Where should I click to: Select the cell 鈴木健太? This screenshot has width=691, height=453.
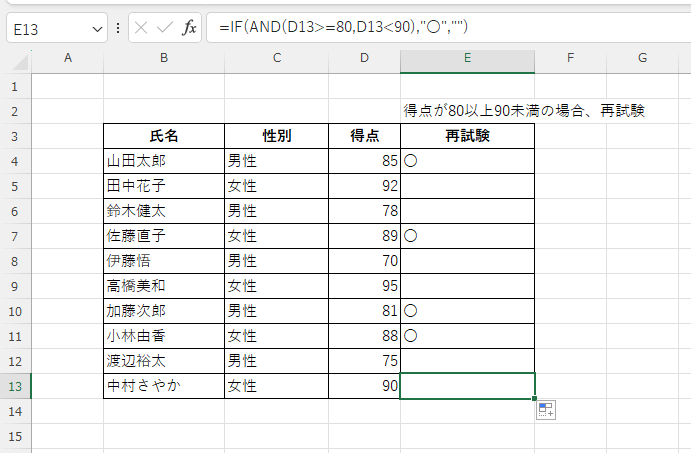(x=164, y=211)
